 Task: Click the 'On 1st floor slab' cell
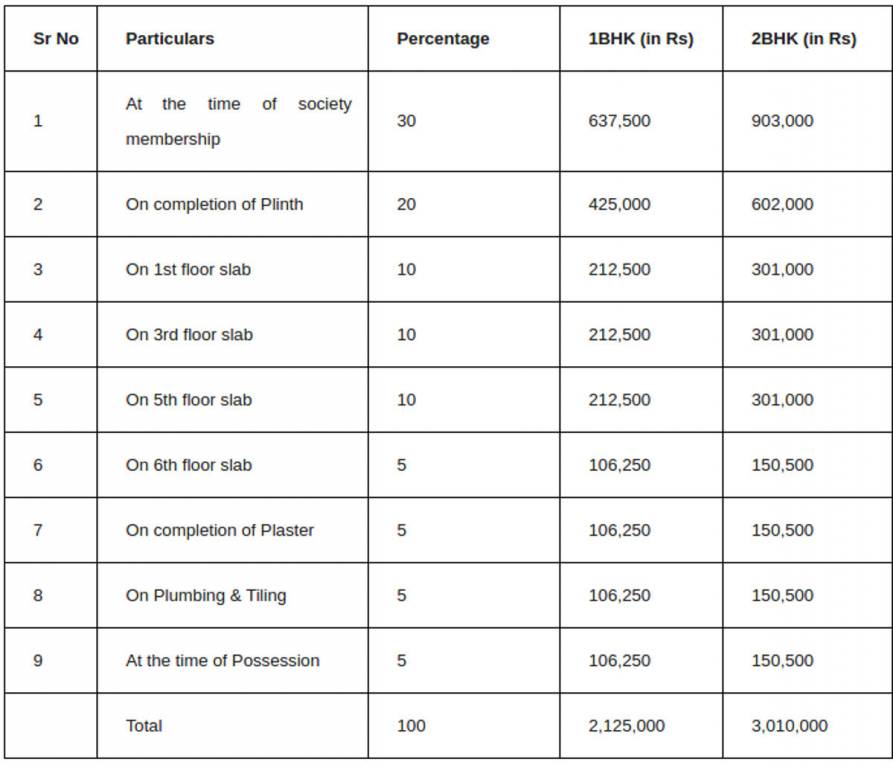(232, 269)
